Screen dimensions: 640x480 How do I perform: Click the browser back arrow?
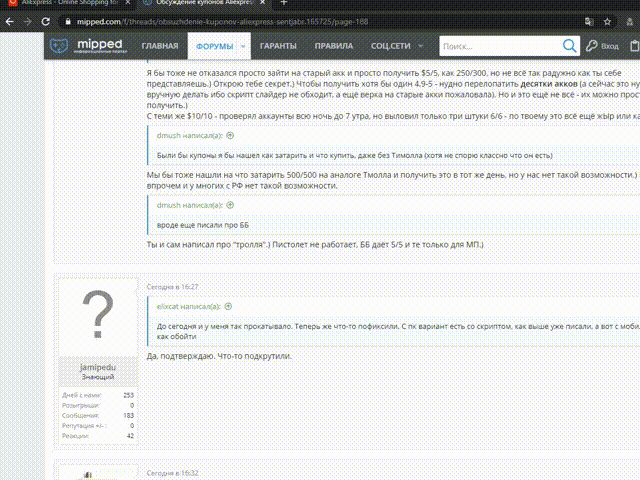[9, 22]
